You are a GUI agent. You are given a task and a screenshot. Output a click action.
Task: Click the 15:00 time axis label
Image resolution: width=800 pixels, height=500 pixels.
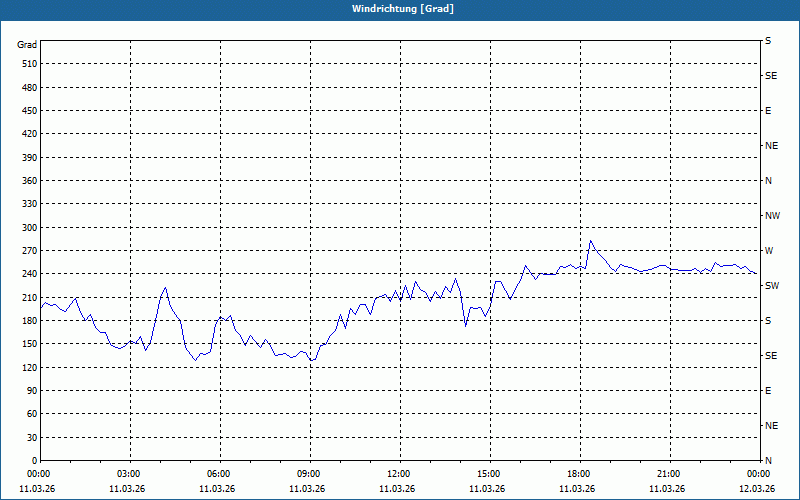489,474
